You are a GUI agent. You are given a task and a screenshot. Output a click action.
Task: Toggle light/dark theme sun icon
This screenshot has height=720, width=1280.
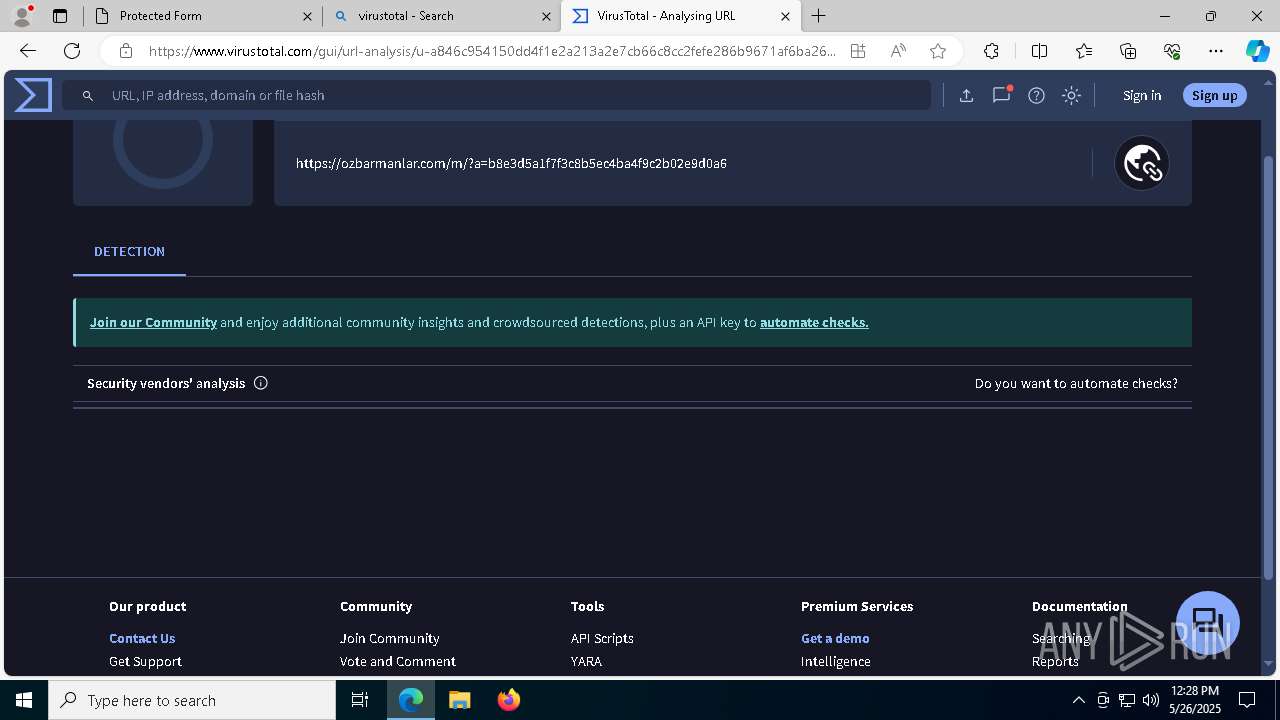[1071, 95]
